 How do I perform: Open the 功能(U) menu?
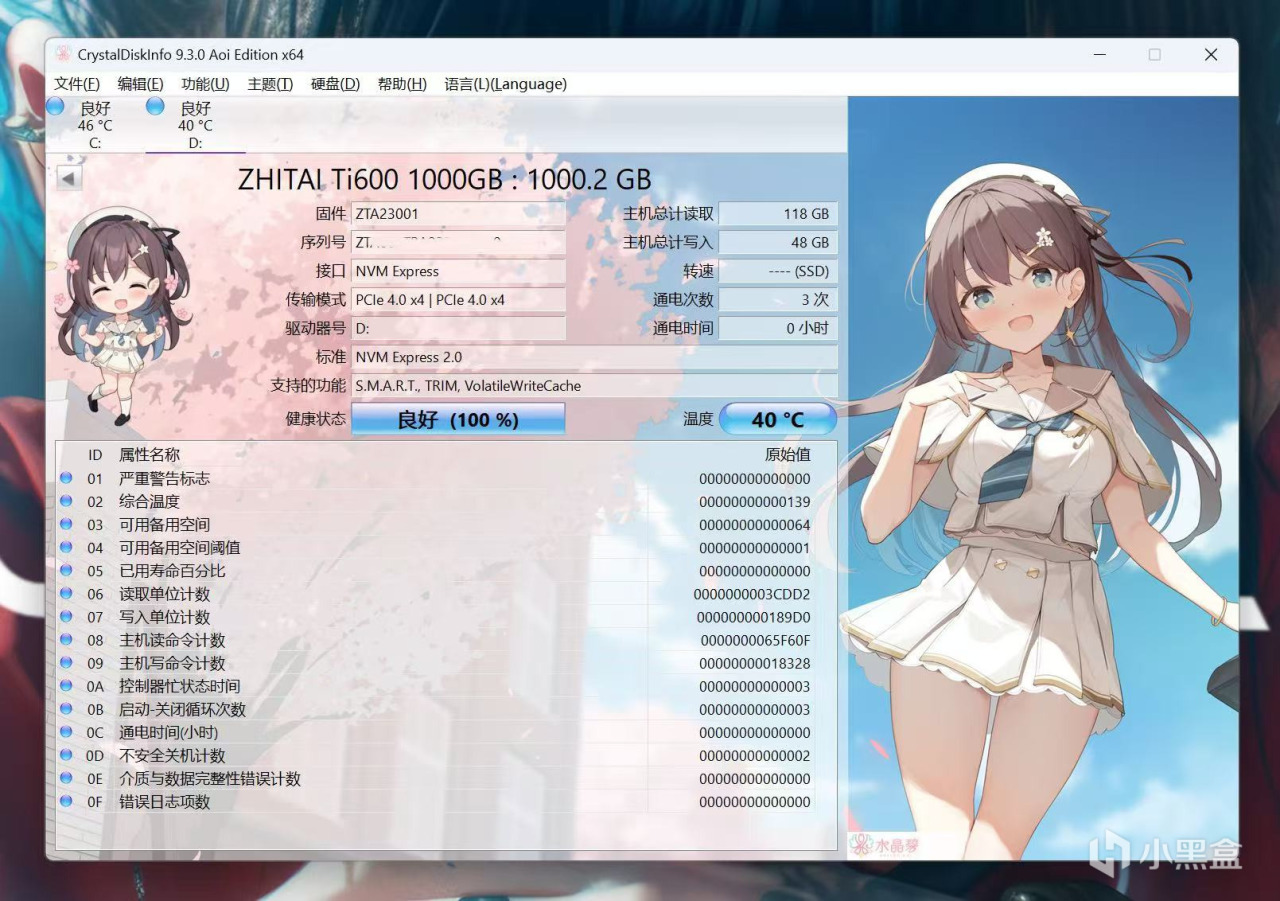point(205,84)
